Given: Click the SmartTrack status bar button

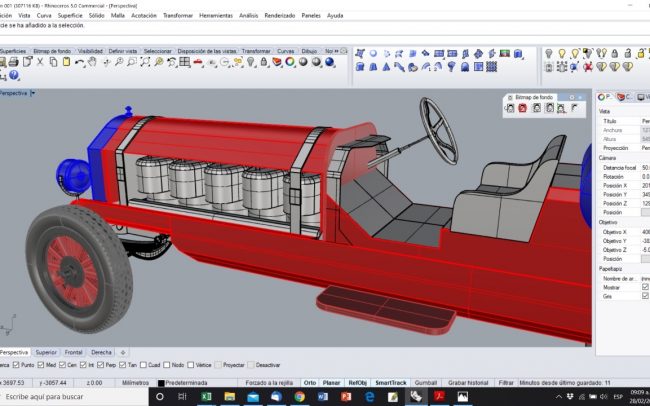Looking at the screenshot, I should pyautogui.click(x=391, y=382).
